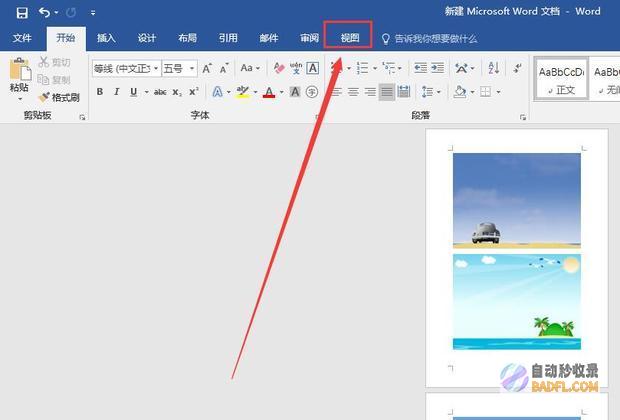Apply a multilevel list
This screenshot has height=420, width=620.
(389, 68)
